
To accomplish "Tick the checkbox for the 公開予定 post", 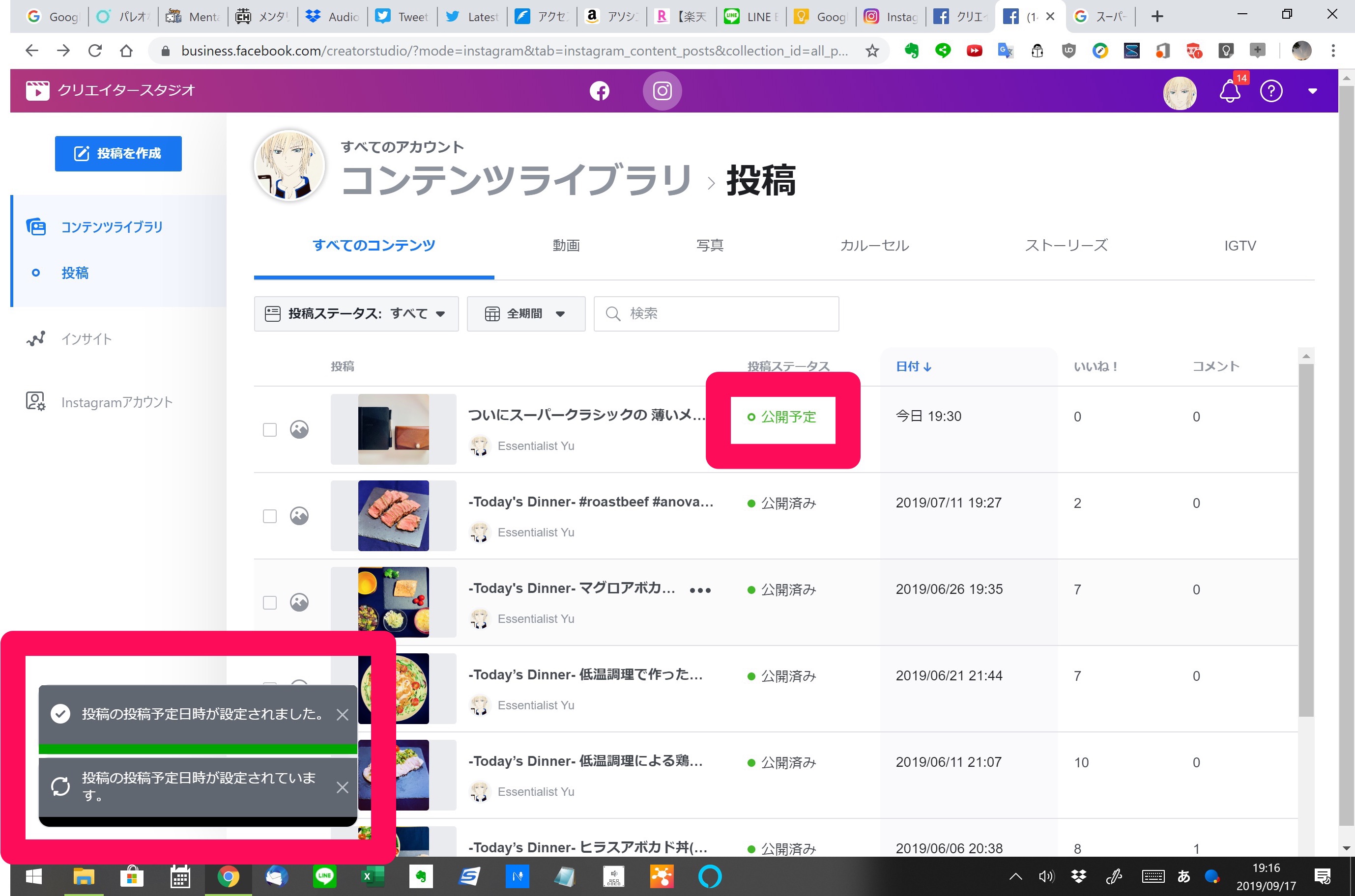I will [x=269, y=430].
